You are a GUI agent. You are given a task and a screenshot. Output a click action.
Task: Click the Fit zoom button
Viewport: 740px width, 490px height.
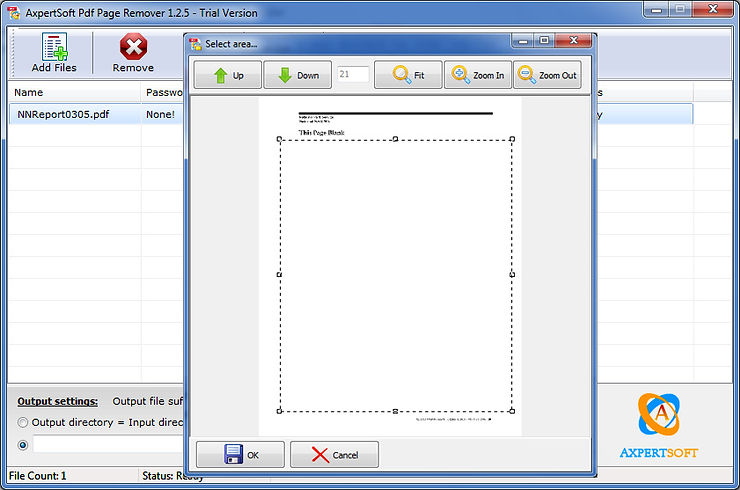[x=408, y=75]
